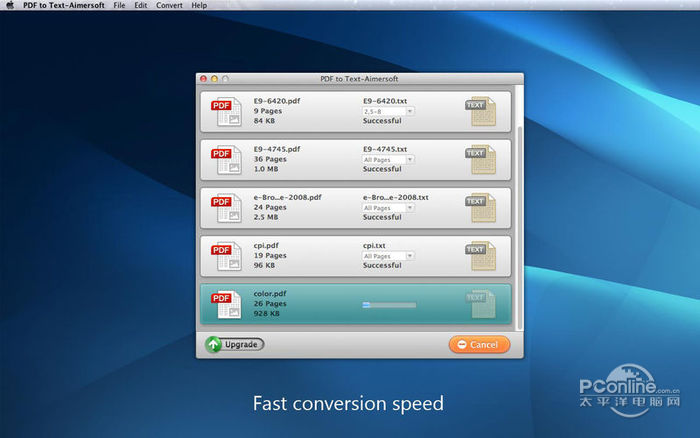Open the TEXT output icon for E9-6420.txt
Screen dimensions: 700x438
481,111
